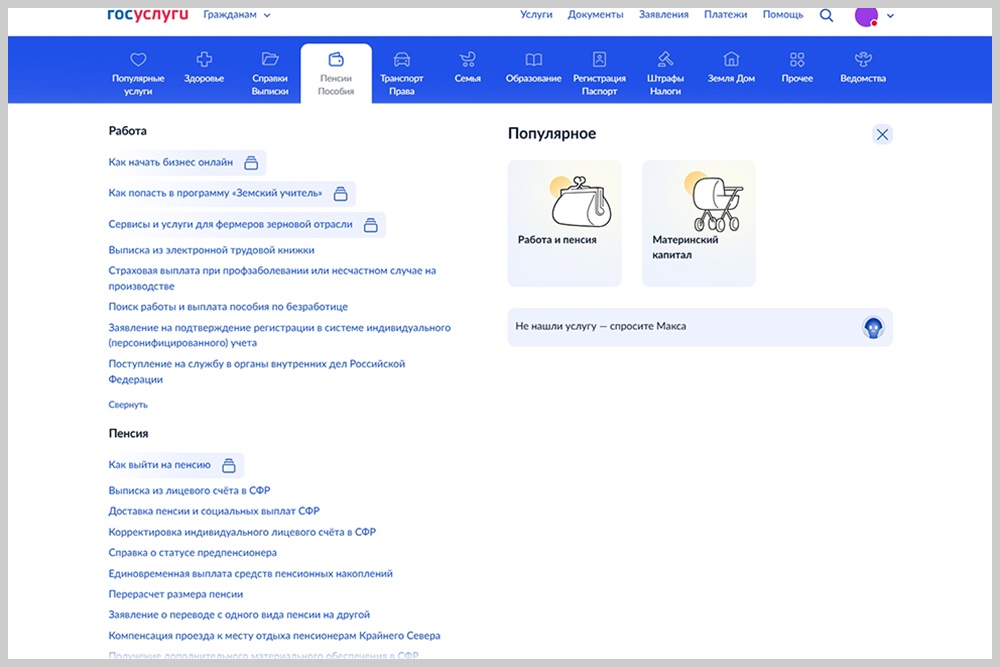The height and width of the screenshot is (667, 1000).
Task: Open Штрафы Налоги gavel icon category
Action: (x=665, y=74)
